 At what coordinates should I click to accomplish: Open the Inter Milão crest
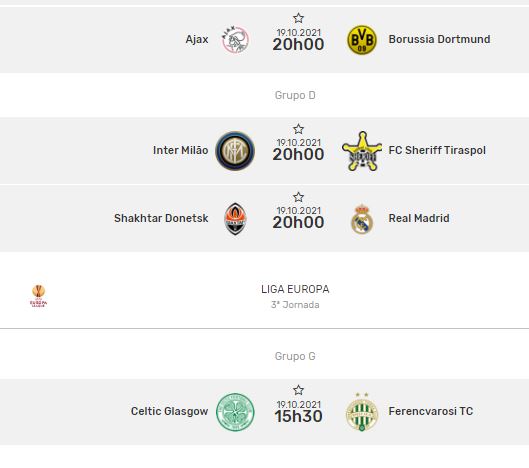(235, 150)
